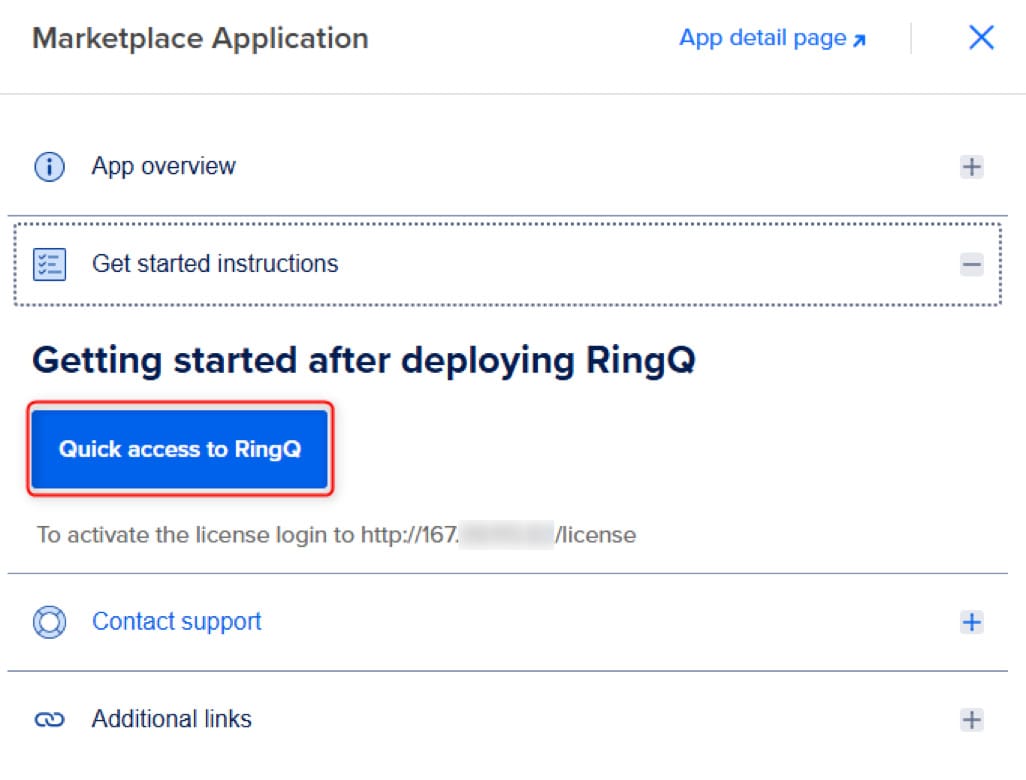The height and width of the screenshot is (780, 1026).
Task: Toggle open the Additional links plus control
Action: pos(971,718)
